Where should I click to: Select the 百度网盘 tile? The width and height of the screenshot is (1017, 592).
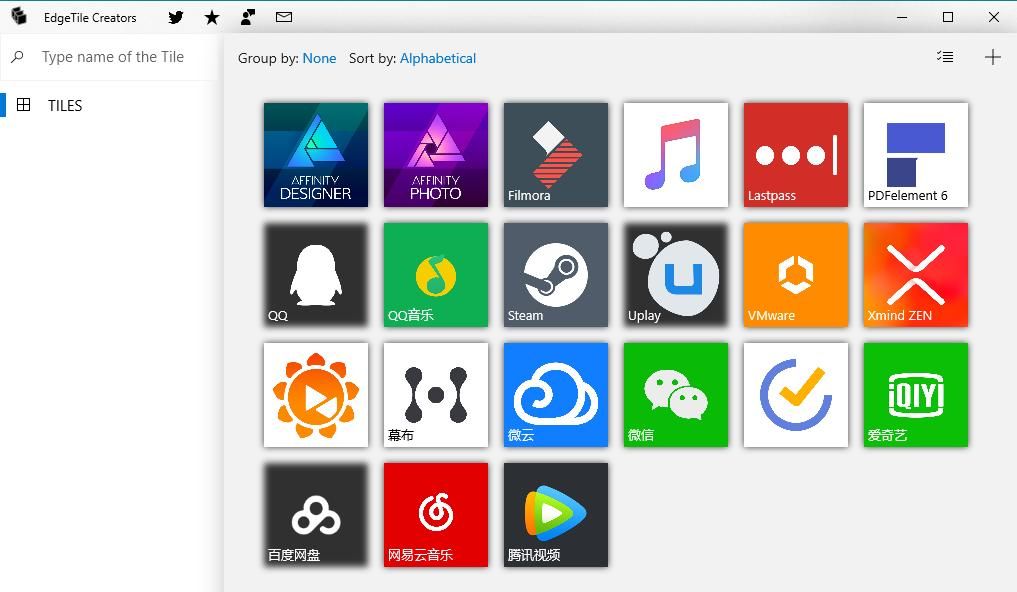coord(316,515)
